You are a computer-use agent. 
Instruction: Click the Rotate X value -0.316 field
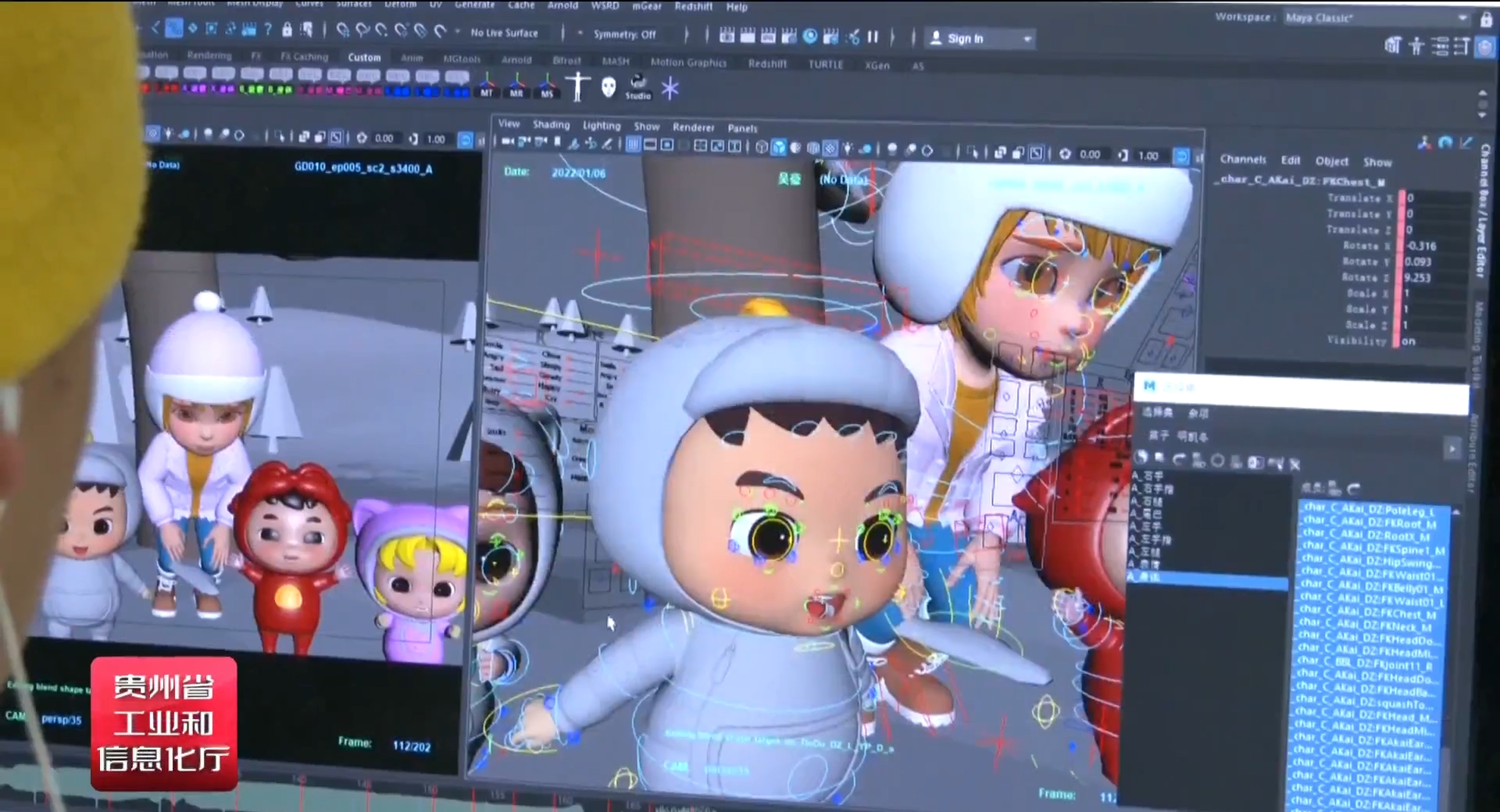coord(1436,246)
